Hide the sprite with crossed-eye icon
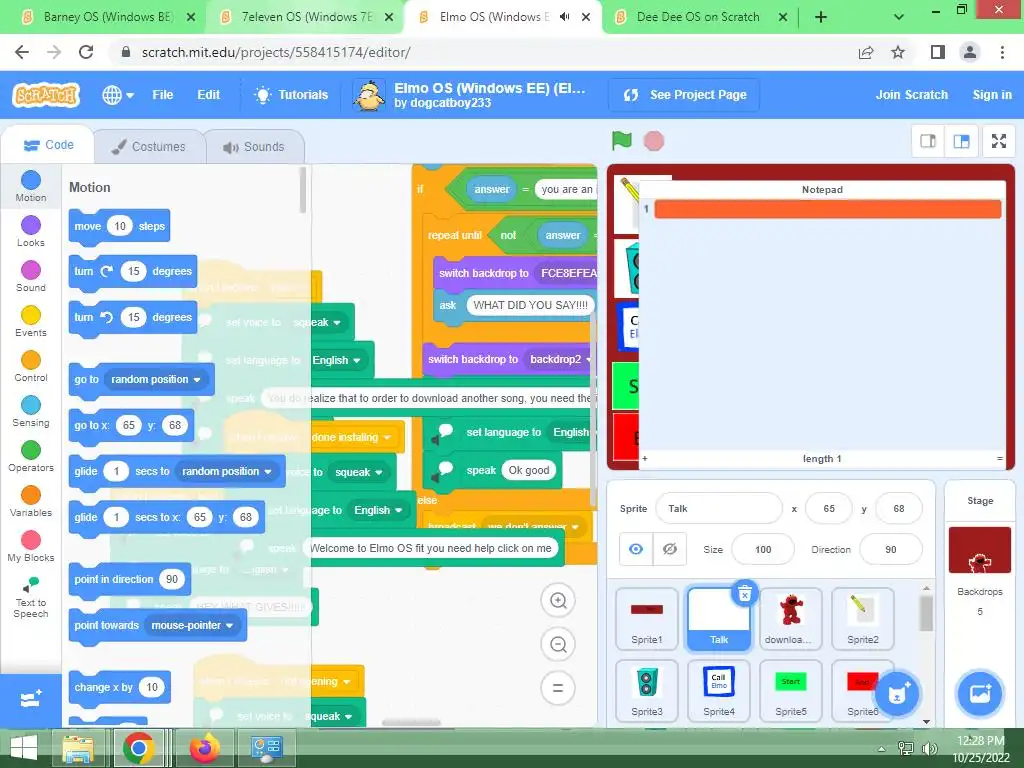The height and width of the screenshot is (768, 1024). pyautogui.click(x=669, y=549)
